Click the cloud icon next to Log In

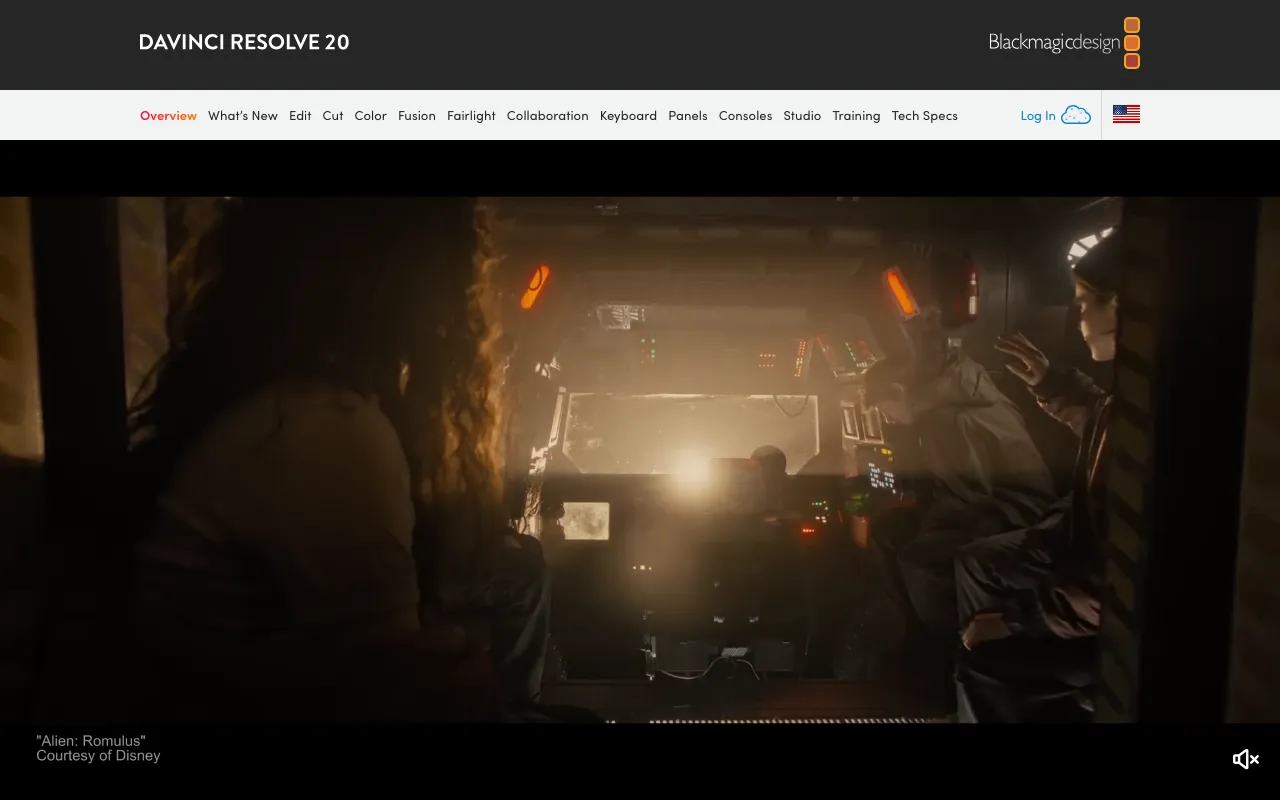point(1075,114)
